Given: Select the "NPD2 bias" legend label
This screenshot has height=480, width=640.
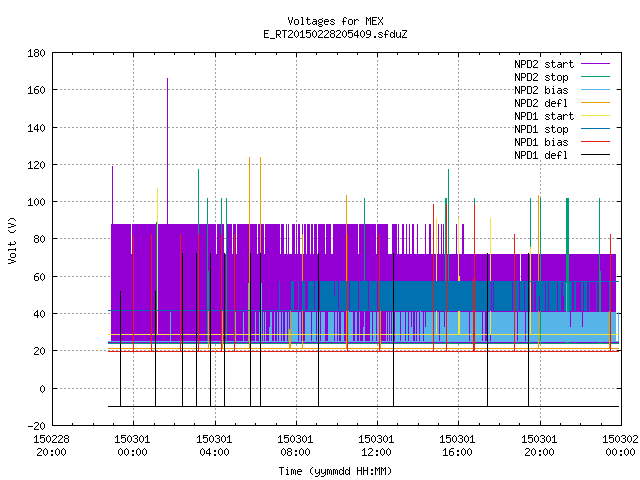Looking at the screenshot, I should 541,90.
